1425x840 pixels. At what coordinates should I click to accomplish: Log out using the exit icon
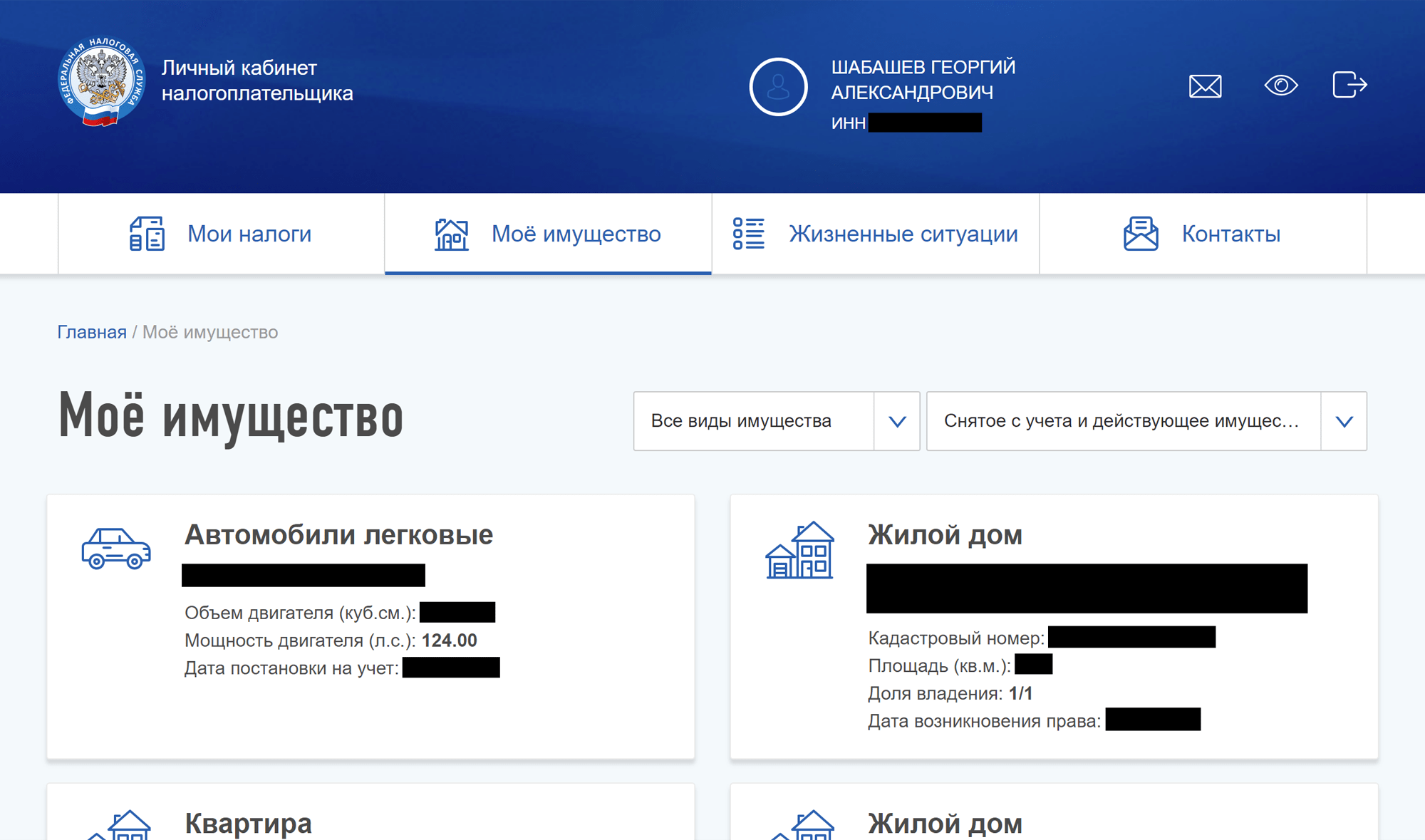coord(1349,85)
